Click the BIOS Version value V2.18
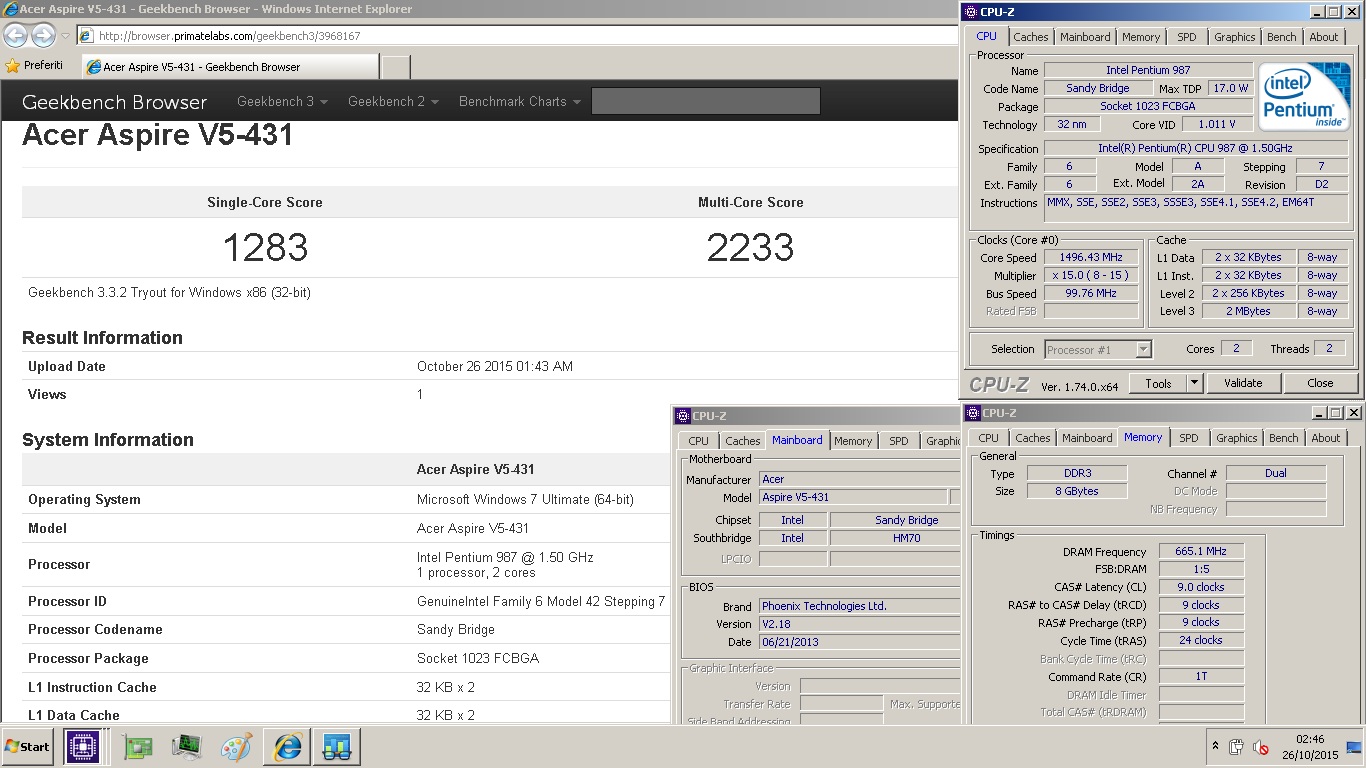 (x=860, y=624)
